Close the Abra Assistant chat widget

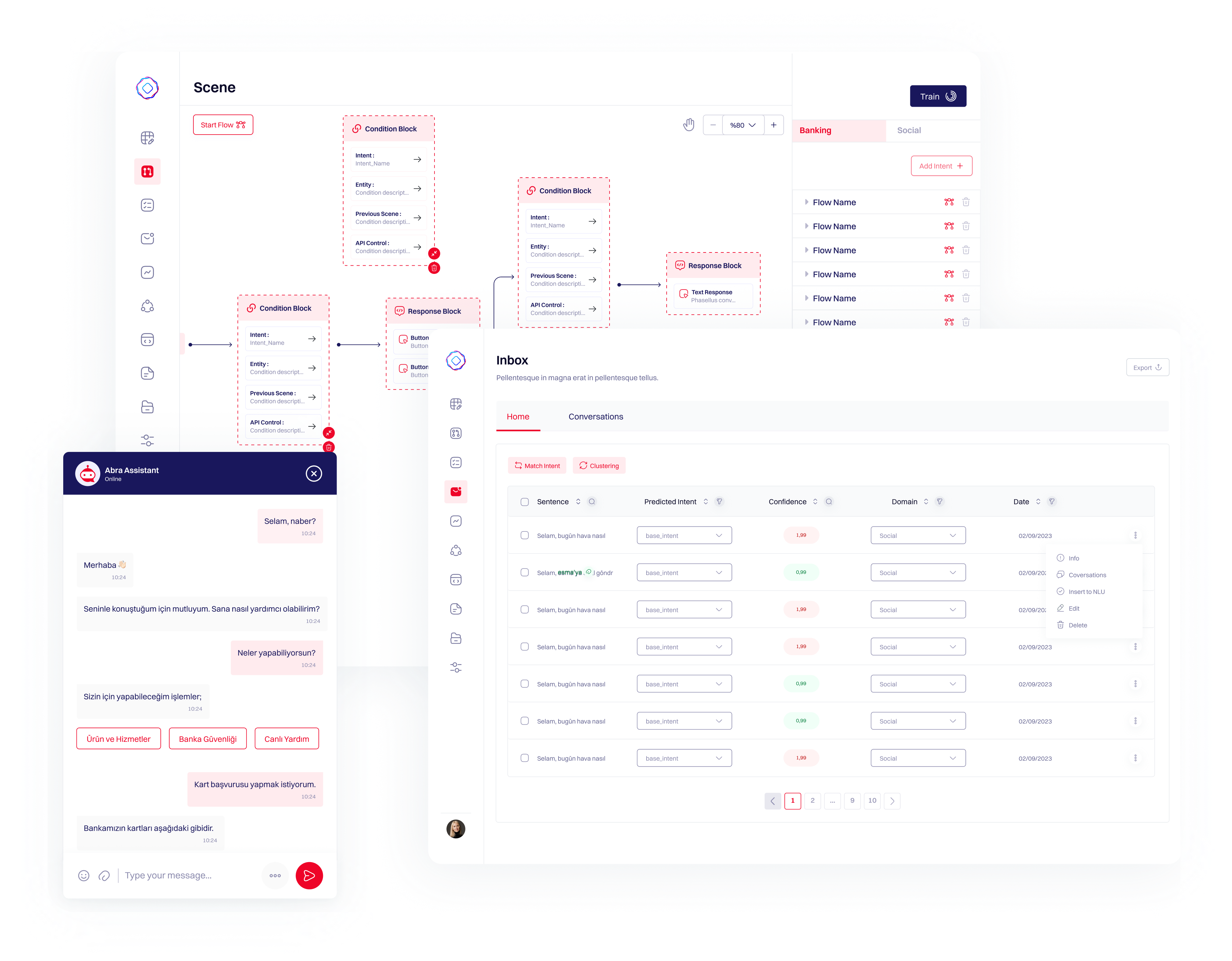(314, 473)
